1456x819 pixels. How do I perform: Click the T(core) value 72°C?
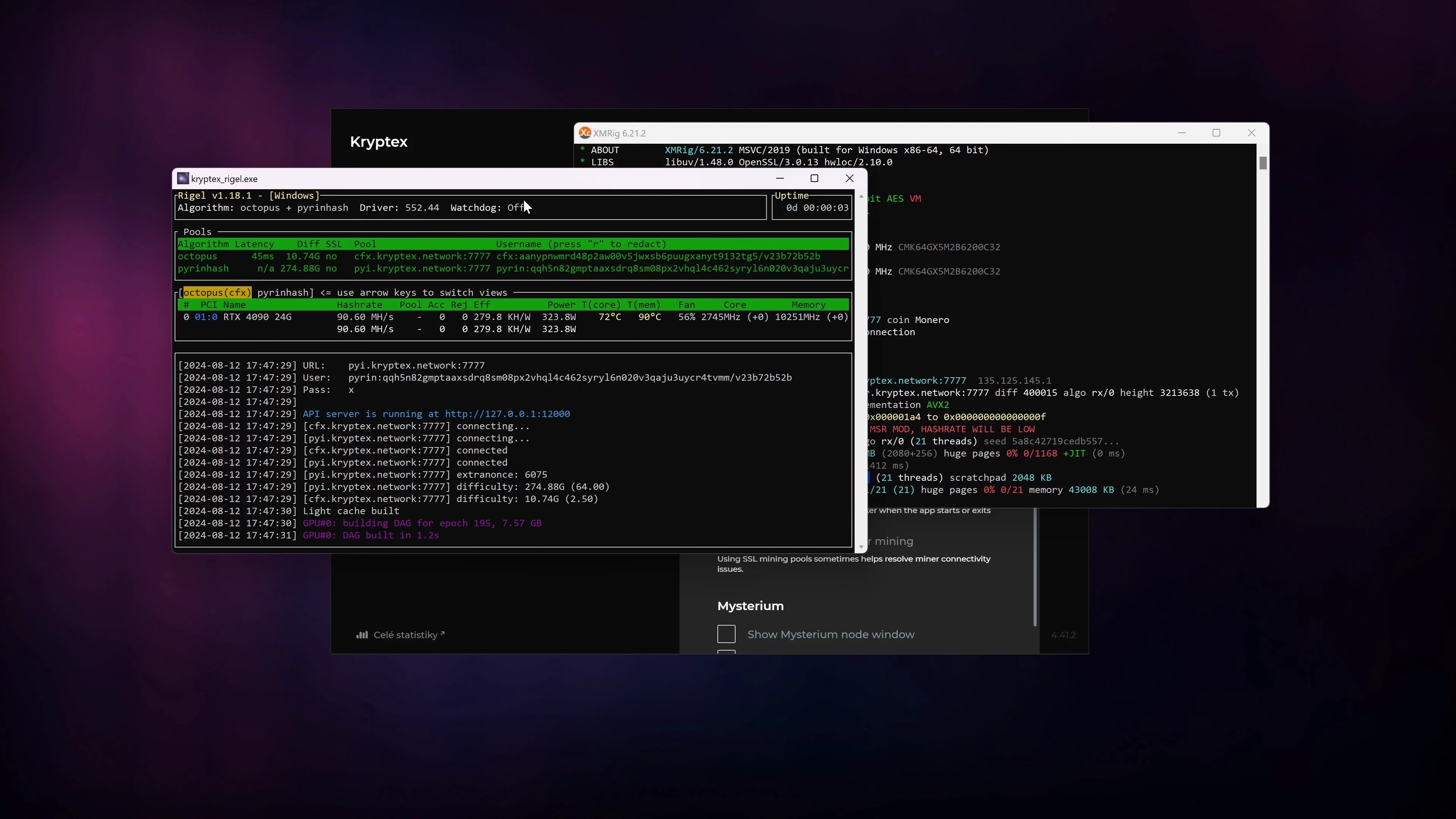tap(610, 317)
